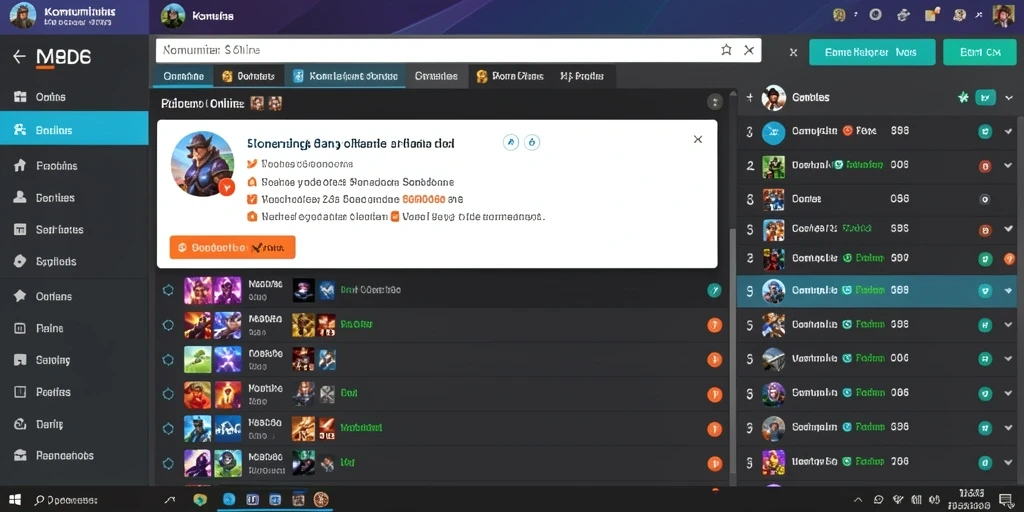This screenshot has width=1024, height=512.
Task: Expand the chevron in the Gonbies panel header
Action: [x=1009, y=98]
